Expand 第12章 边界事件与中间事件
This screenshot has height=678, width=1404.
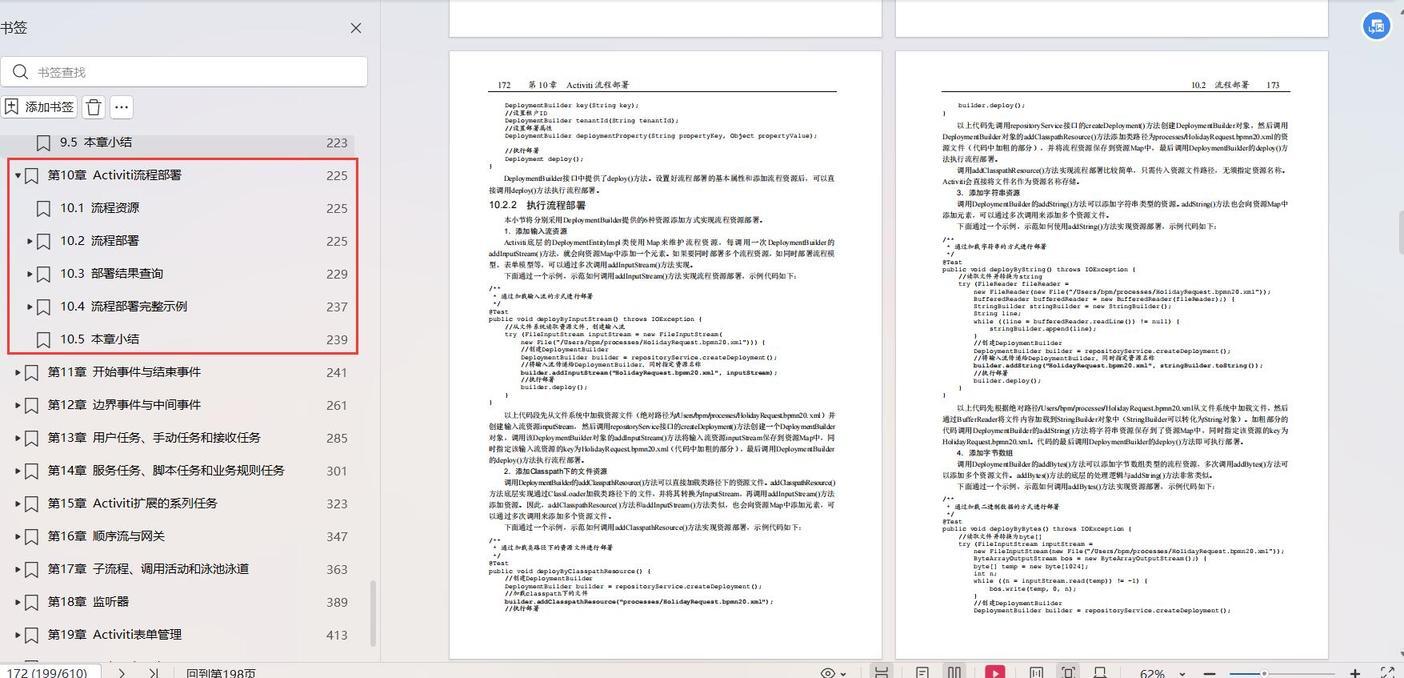click(17, 405)
